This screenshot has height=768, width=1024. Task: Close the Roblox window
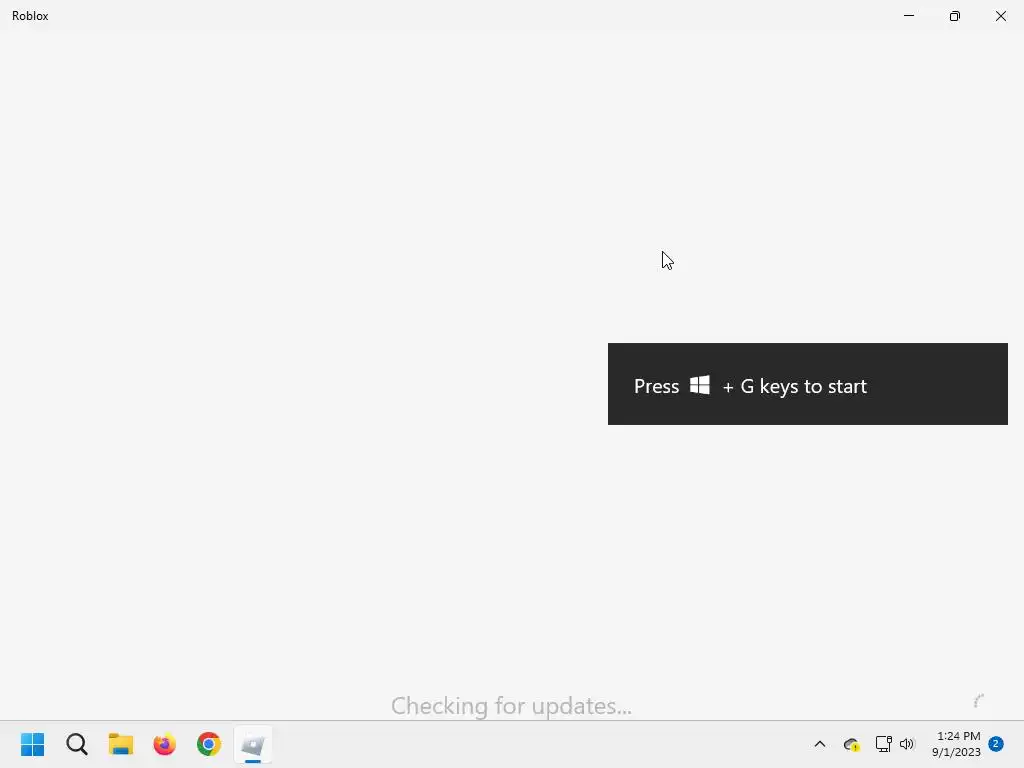tap(1000, 16)
